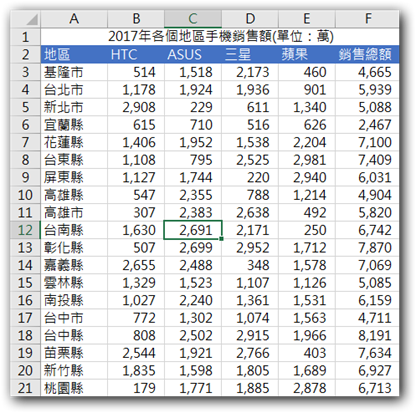Select cell 台東縣
The width and height of the screenshot is (416, 413).
(x=74, y=160)
